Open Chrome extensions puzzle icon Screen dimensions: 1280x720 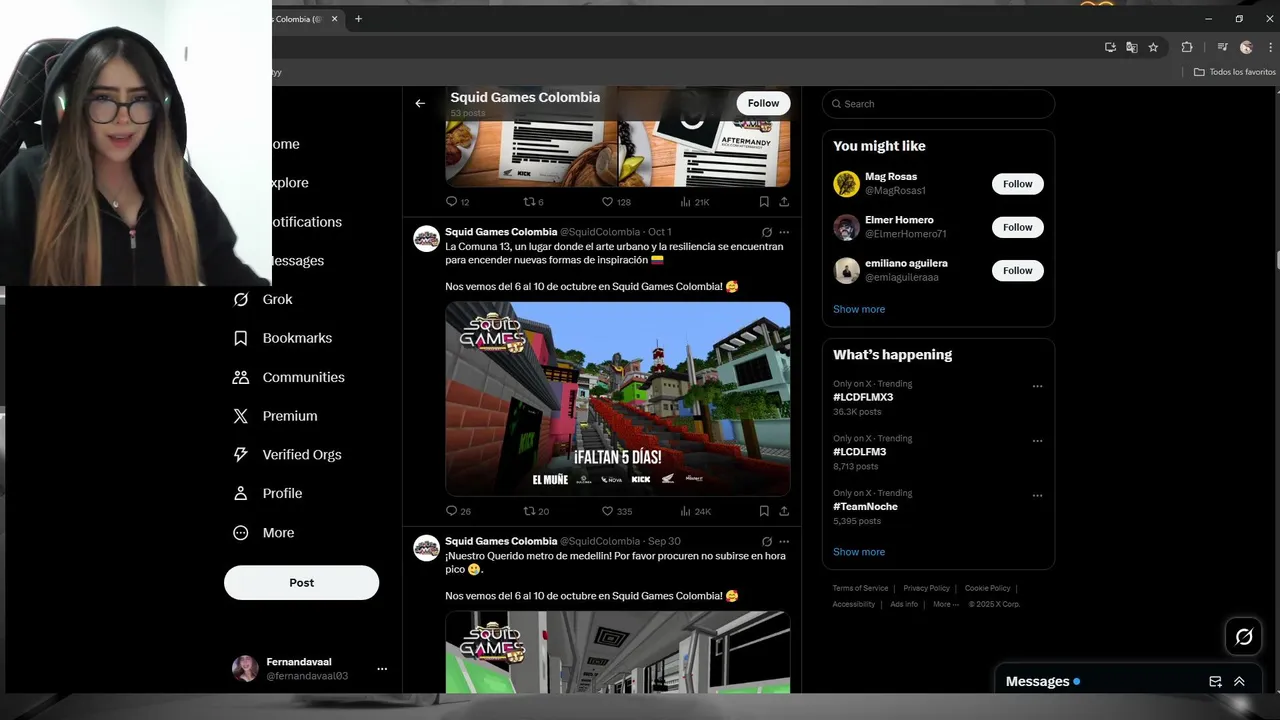pyautogui.click(x=1187, y=47)
